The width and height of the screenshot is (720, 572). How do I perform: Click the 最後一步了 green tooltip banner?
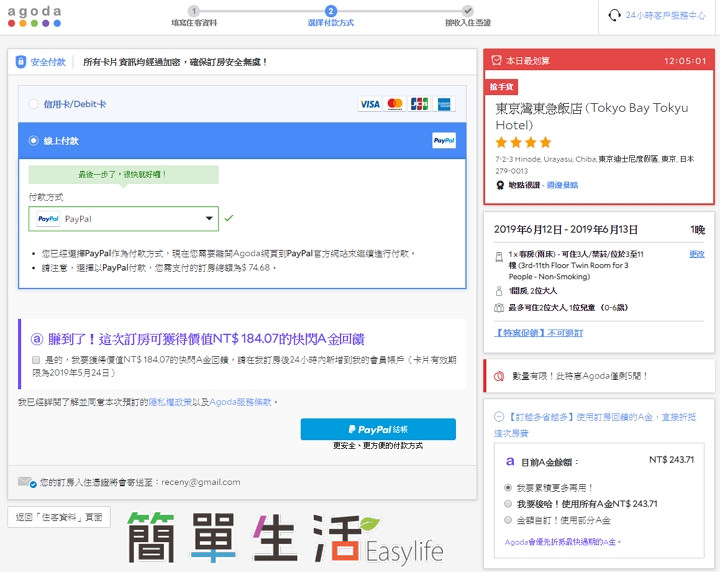click(124, 174)
